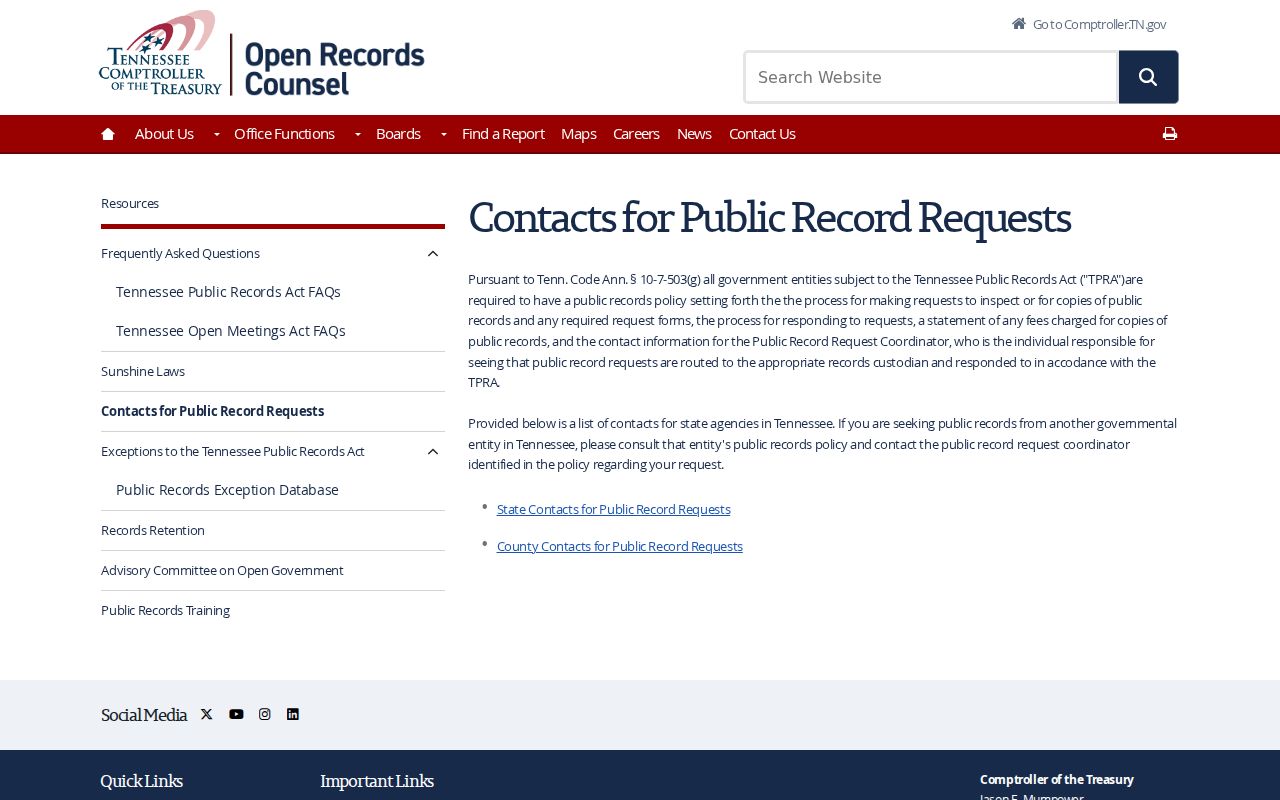
Task: Open the Maps page
Action: 578,134
